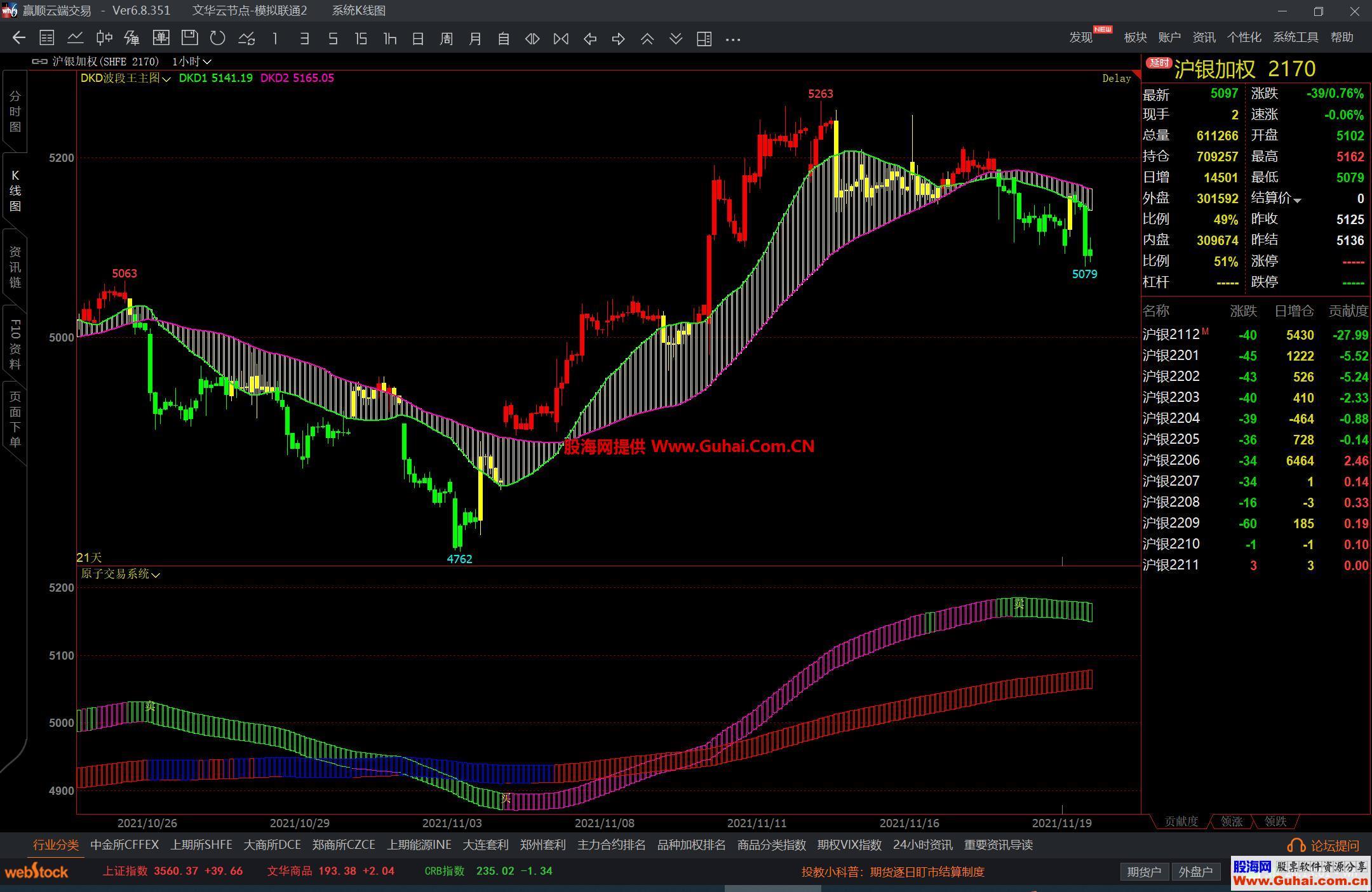Toggle the side panel layout icon
The height and width of the screenshot is (892, 1372).
pyautogui.click(x=704, y=39)
